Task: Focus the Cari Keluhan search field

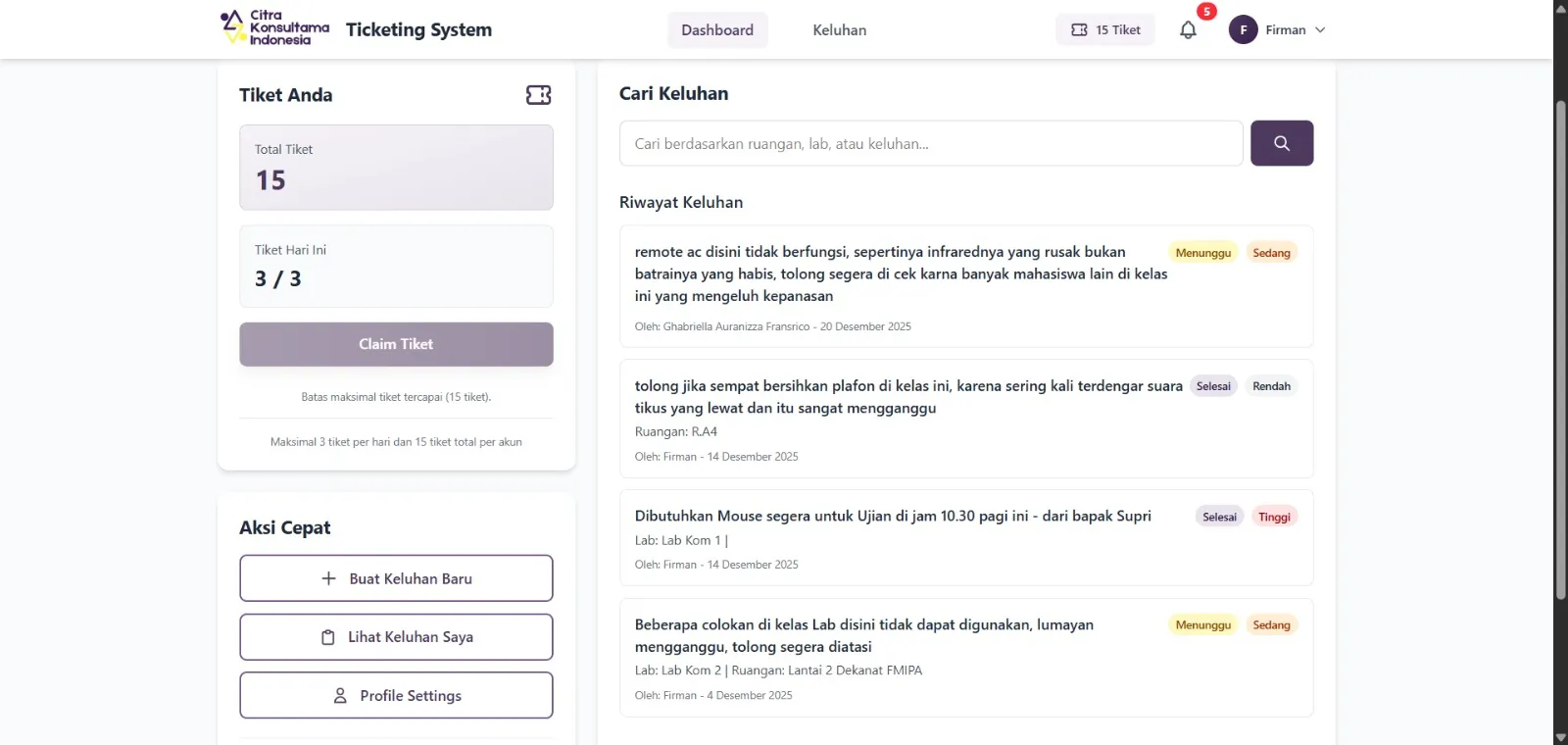Action: [x=931, y=143]
